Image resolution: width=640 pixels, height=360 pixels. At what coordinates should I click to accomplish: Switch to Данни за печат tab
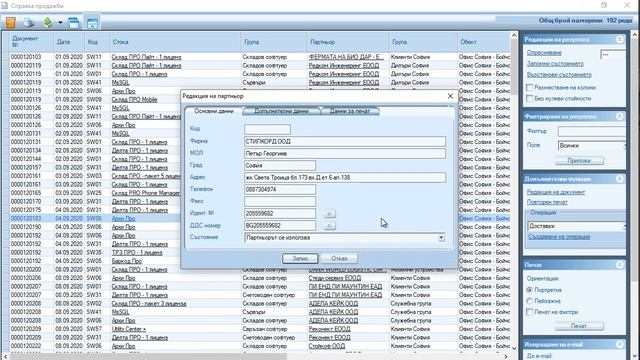click(x=350, y=111)
